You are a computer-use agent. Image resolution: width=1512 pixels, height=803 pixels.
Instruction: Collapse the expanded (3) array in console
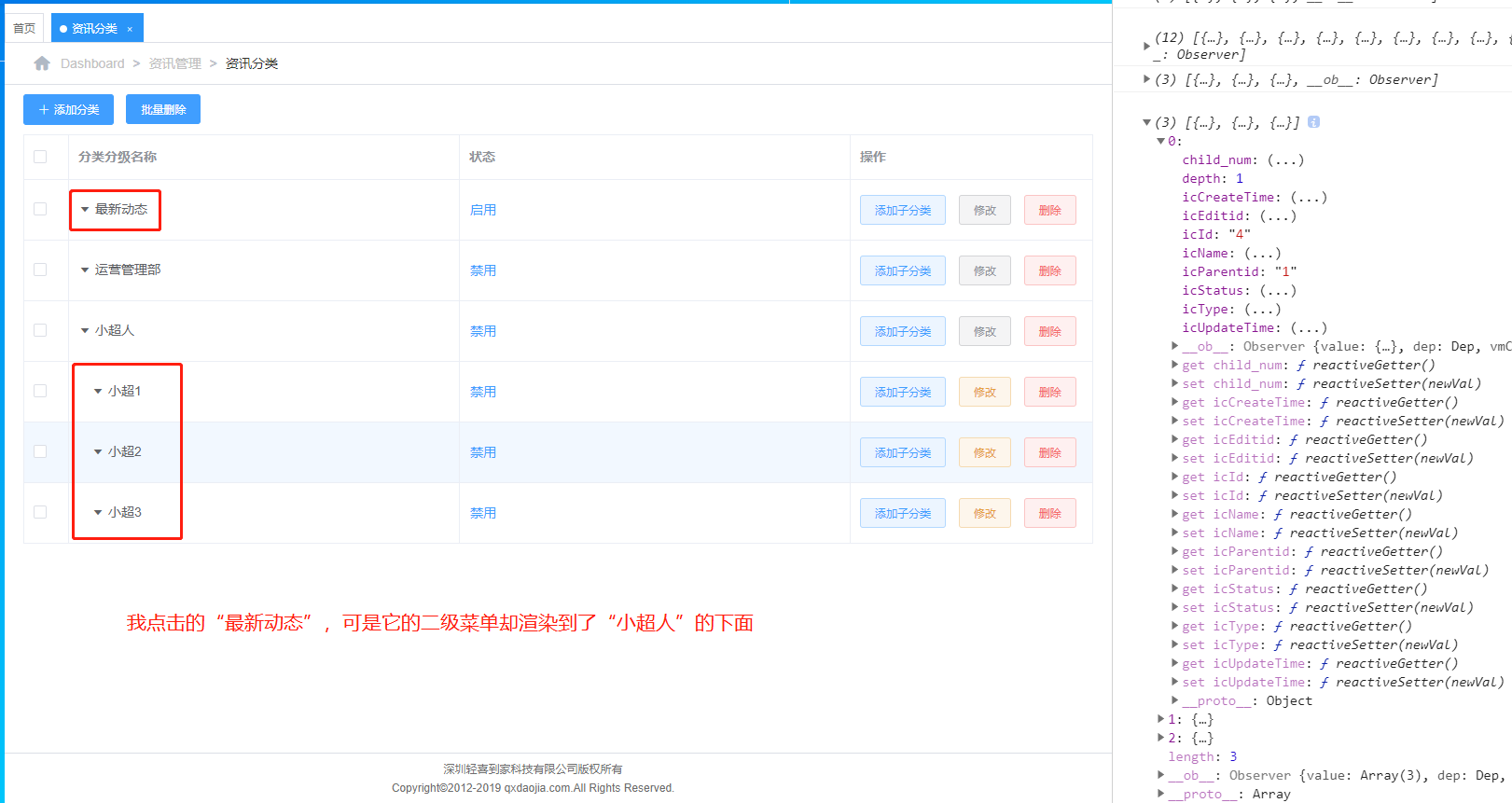point(1146,122)
